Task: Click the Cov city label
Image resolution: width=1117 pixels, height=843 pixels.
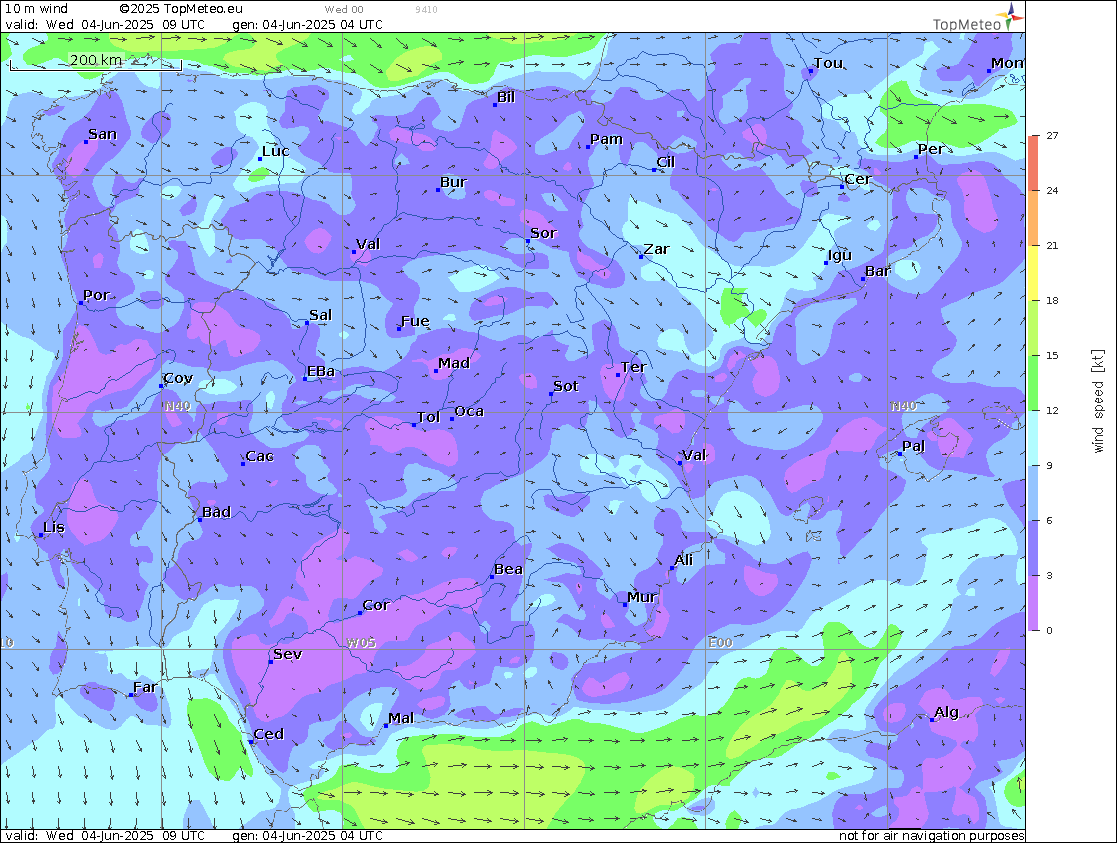Action: point(177,378)
